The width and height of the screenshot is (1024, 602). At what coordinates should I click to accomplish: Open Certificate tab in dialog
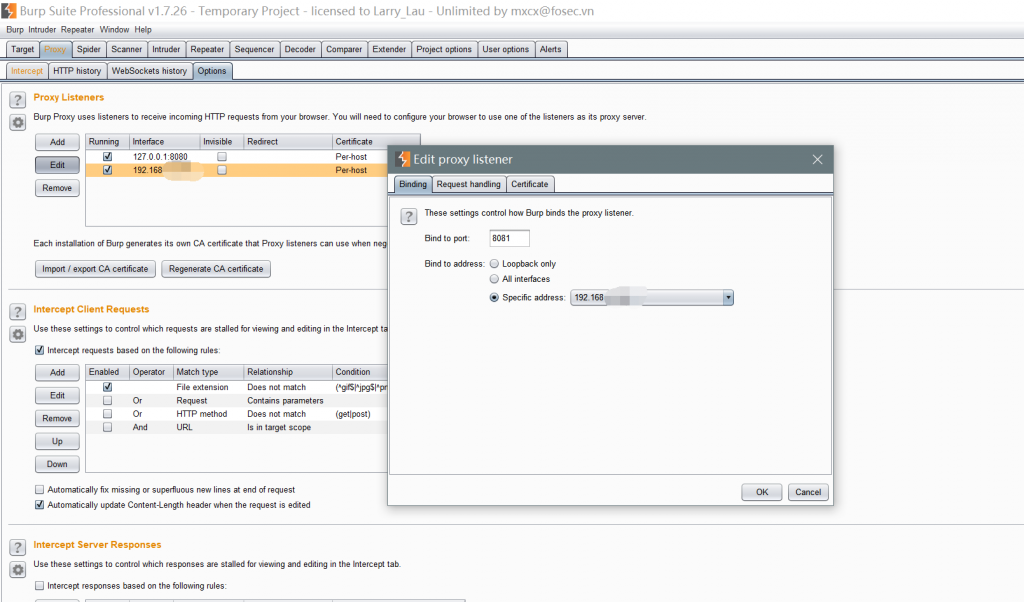(530, 184)
